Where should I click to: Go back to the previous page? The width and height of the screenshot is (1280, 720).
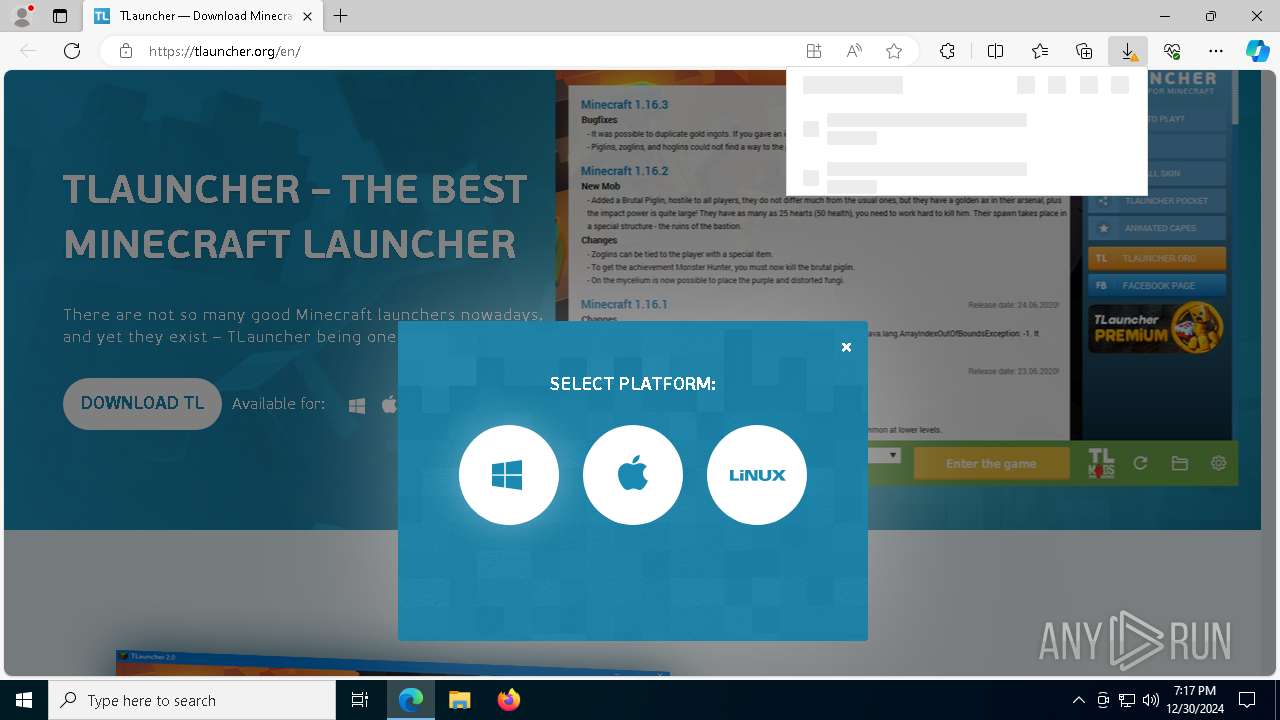(x=28, y=51)
